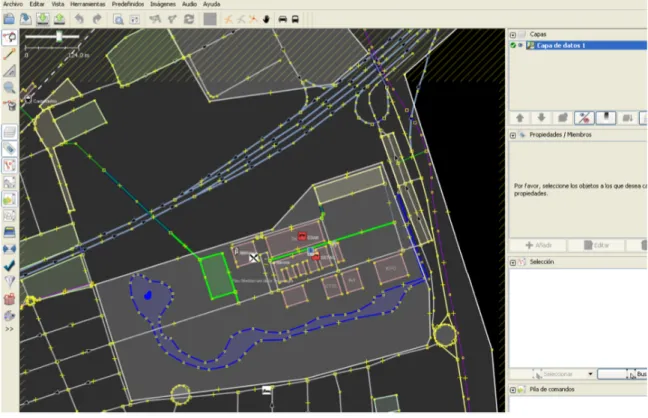Click the black hand toolbar icon
Image resolution: width=648 pixels, height=418 pixels.
(266, 19)
